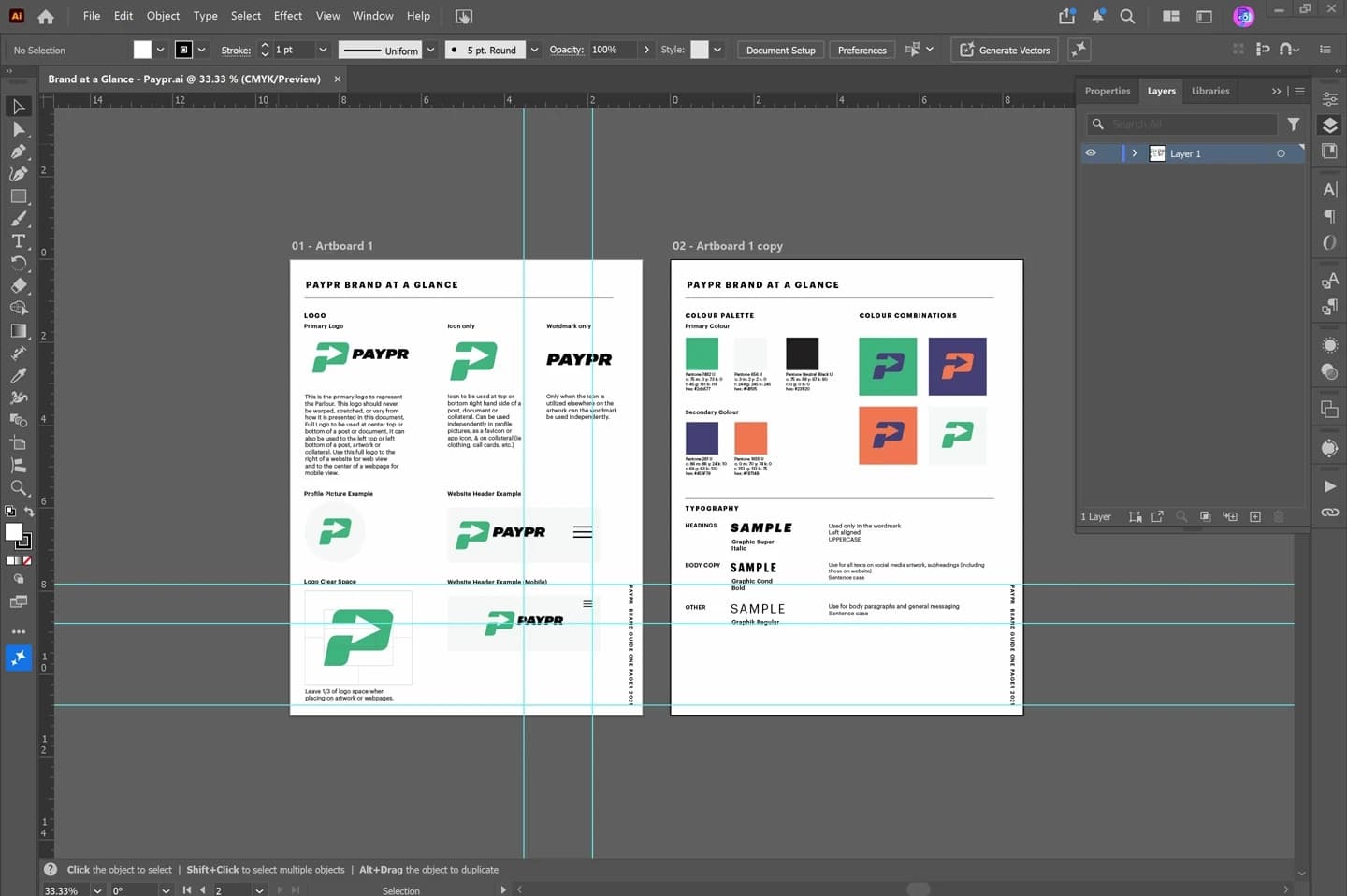This screenshot has height=896, width=1347.
Task: Select the Pen tool
Action: (18, 152)
